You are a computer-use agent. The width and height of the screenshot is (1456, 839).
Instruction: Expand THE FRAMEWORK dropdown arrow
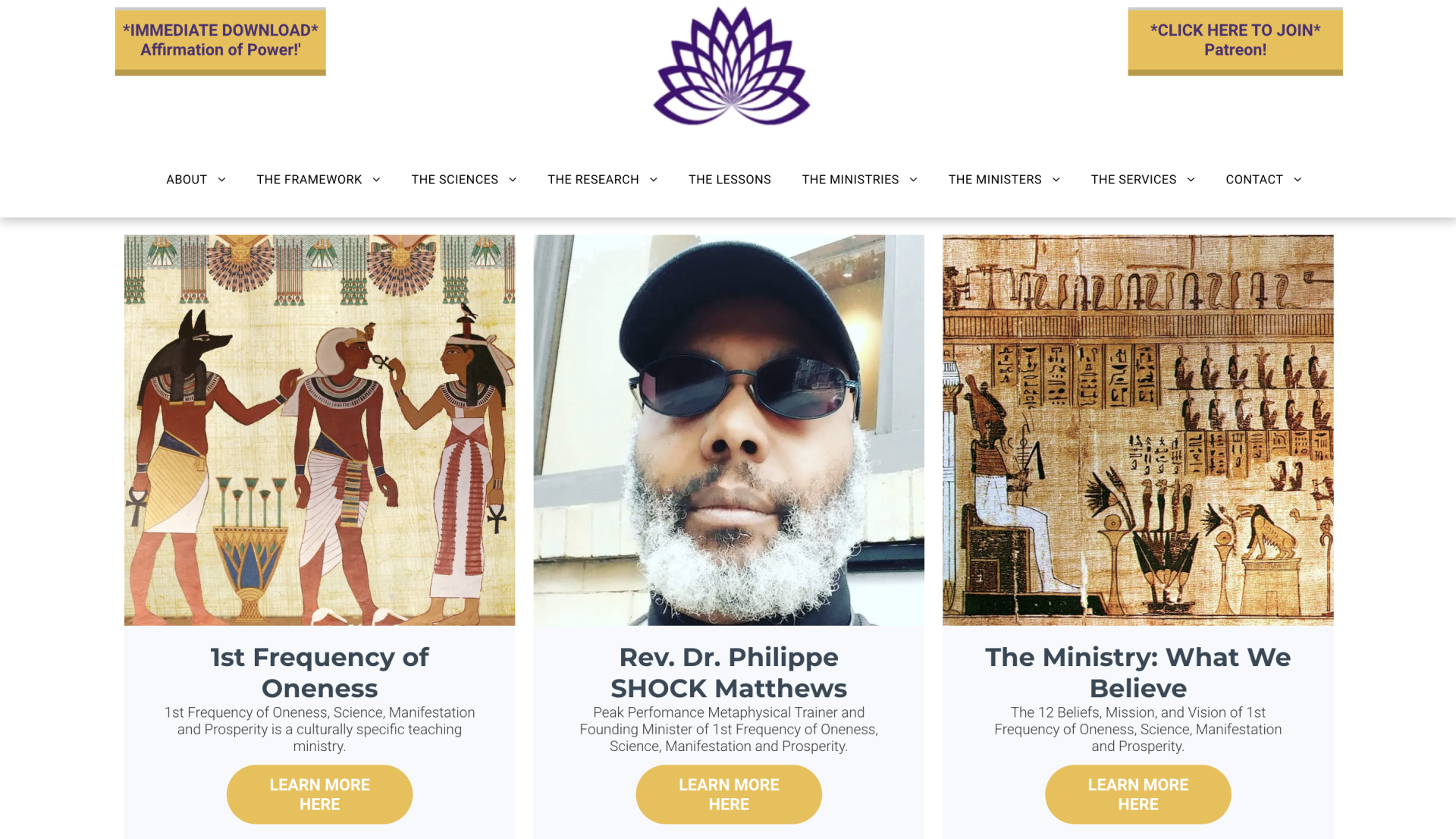pos(377,180)
